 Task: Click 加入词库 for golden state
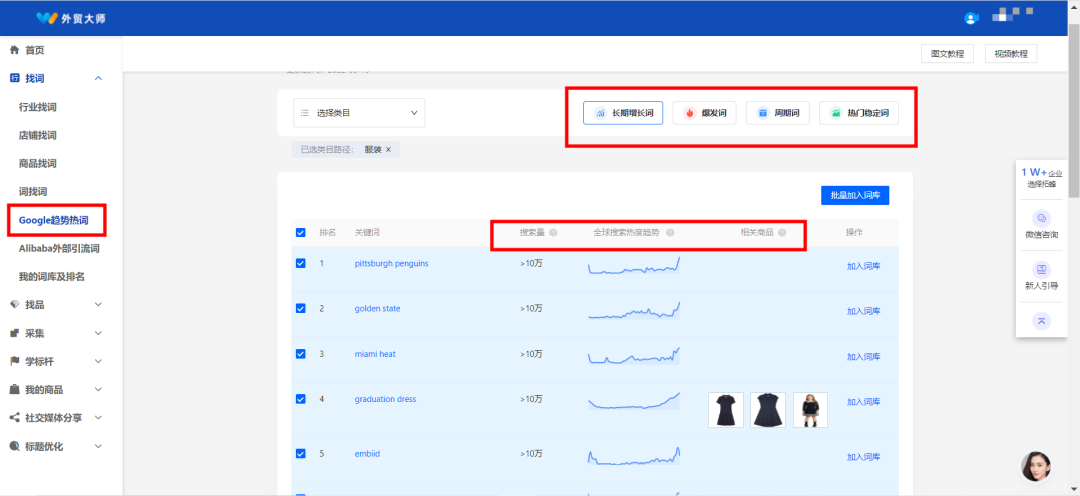pyautogui.click(x=864, y=311)
